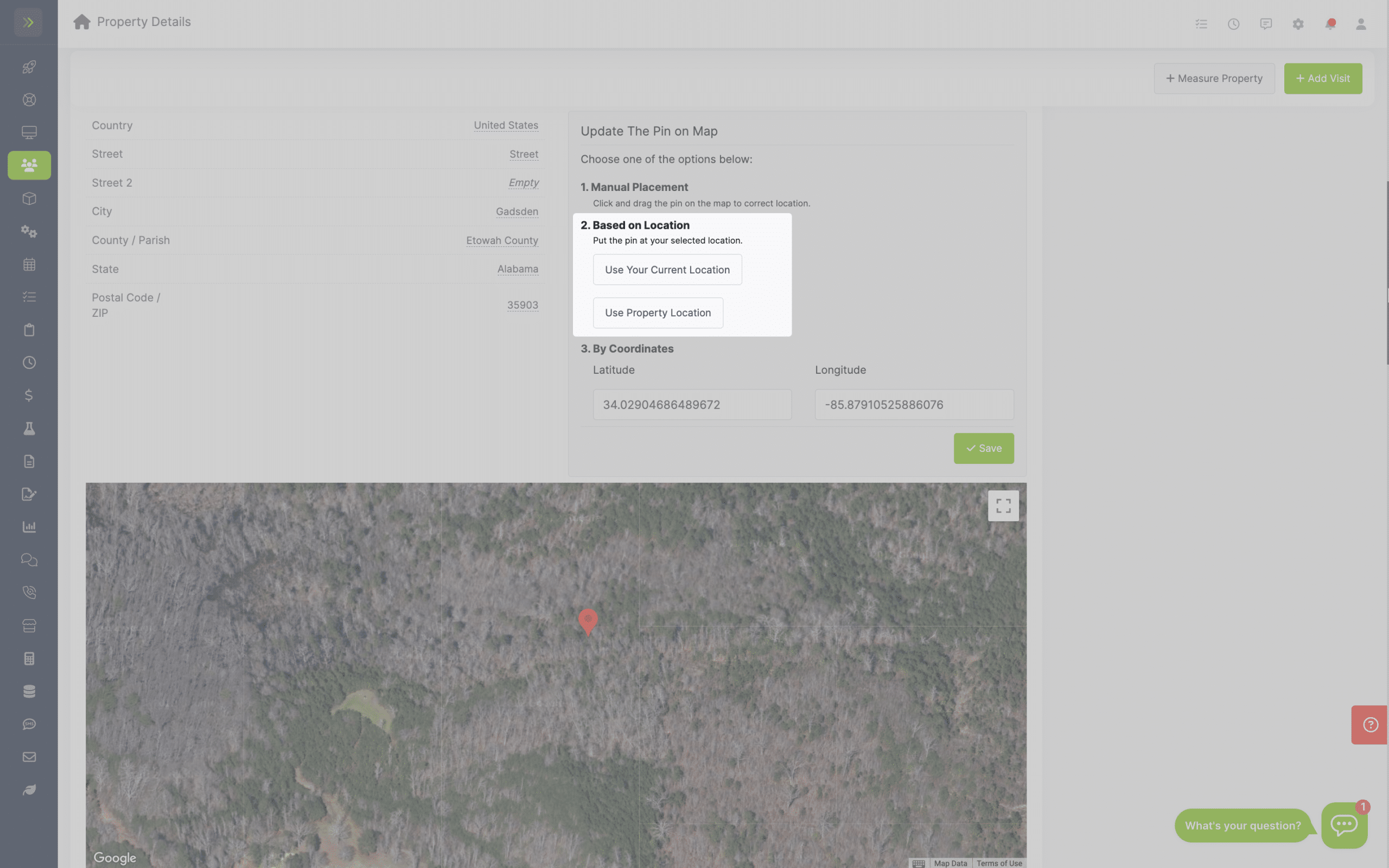This screenshot has width=1389, height=868.
Task: Click the Google logo on the map
Action: (x=115, y=858)
